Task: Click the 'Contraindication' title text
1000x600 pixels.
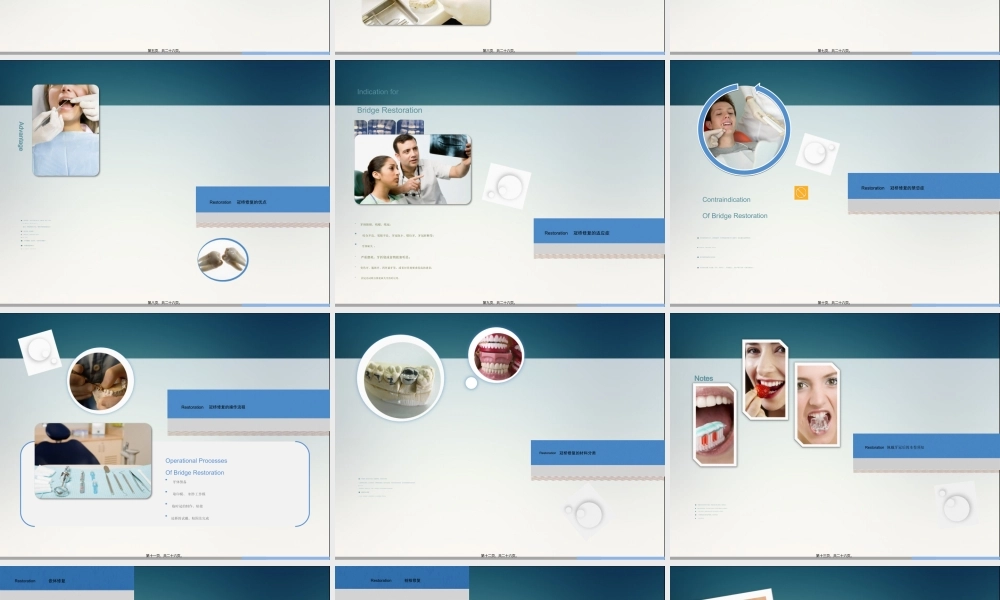Action: tap(726, 200)
